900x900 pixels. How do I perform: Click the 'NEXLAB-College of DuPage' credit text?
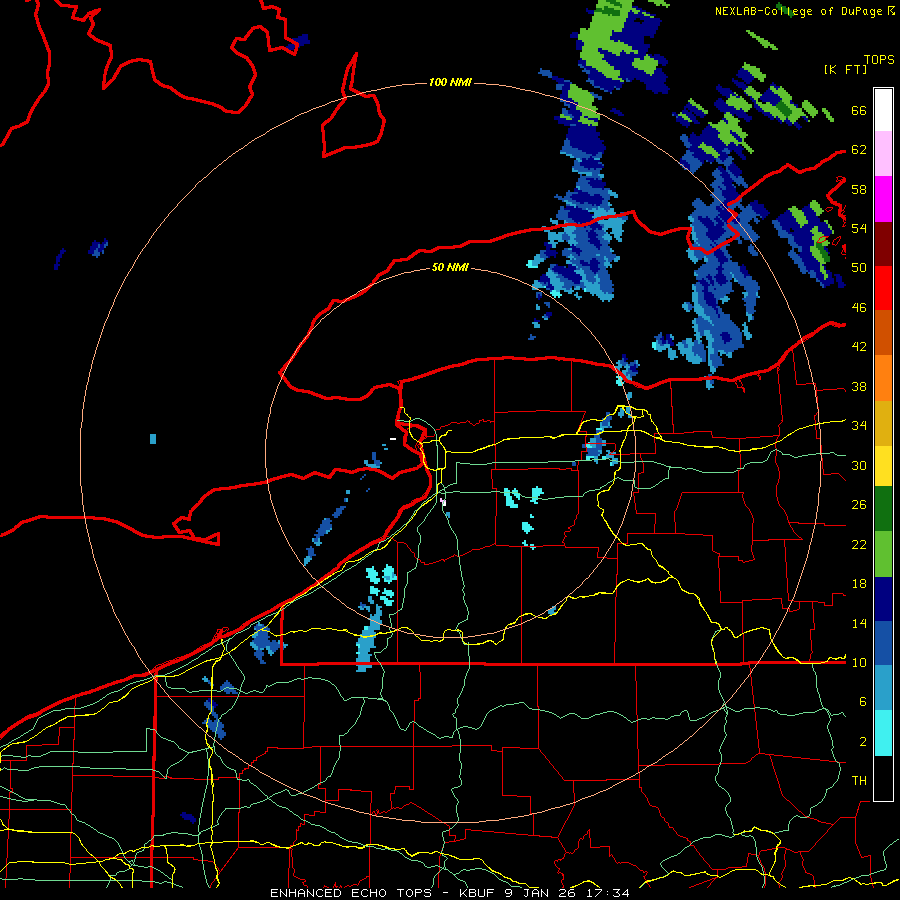(800, 11)
